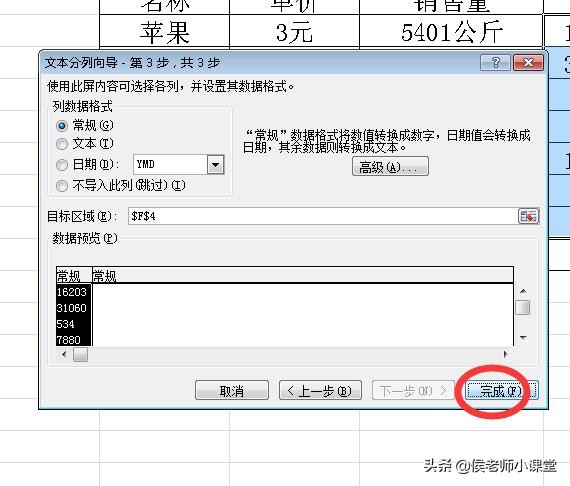
Task: Click preview value 7880
Action: pos(68,340)
